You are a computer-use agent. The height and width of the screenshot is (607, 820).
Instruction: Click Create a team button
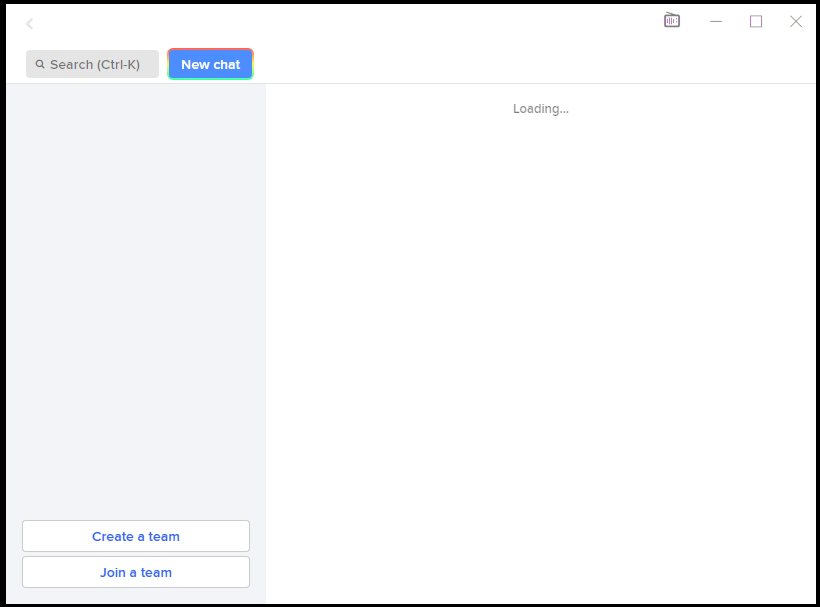tap(136, 536)
